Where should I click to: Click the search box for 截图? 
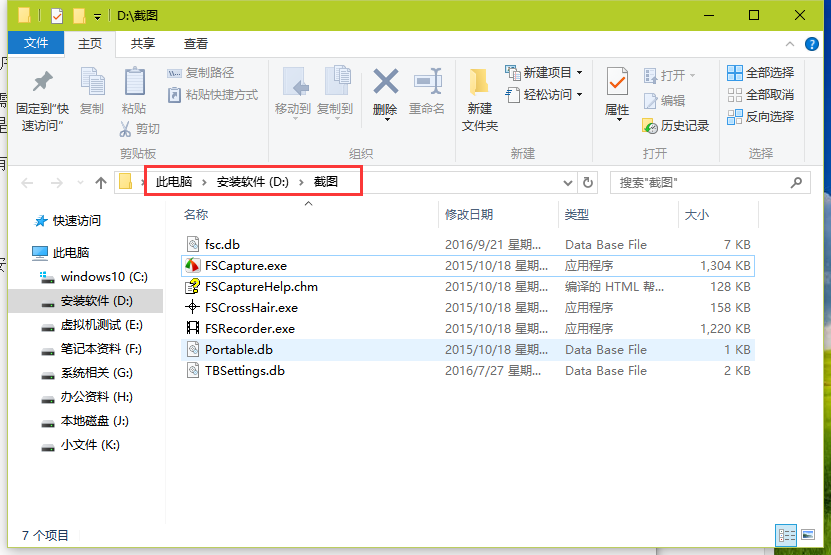pyautogui.click(x=700, y=183)
